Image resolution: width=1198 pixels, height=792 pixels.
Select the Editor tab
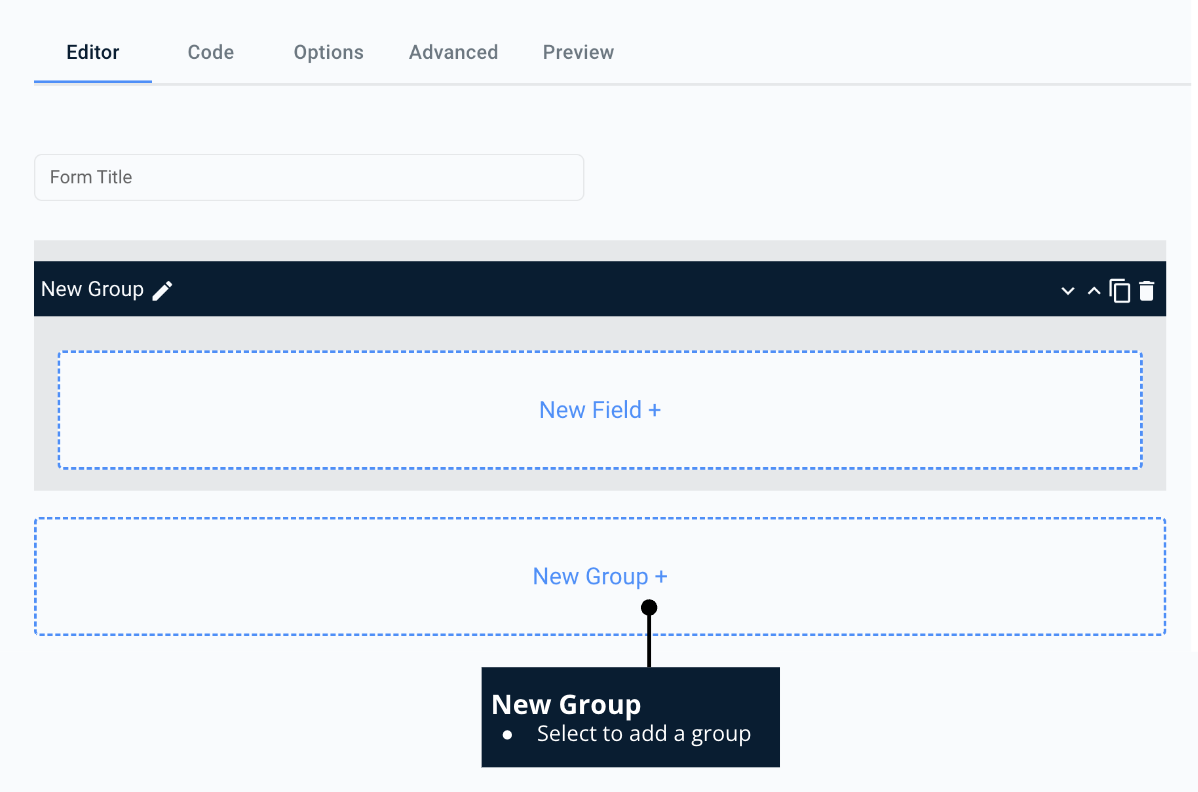tap(92, 52)
